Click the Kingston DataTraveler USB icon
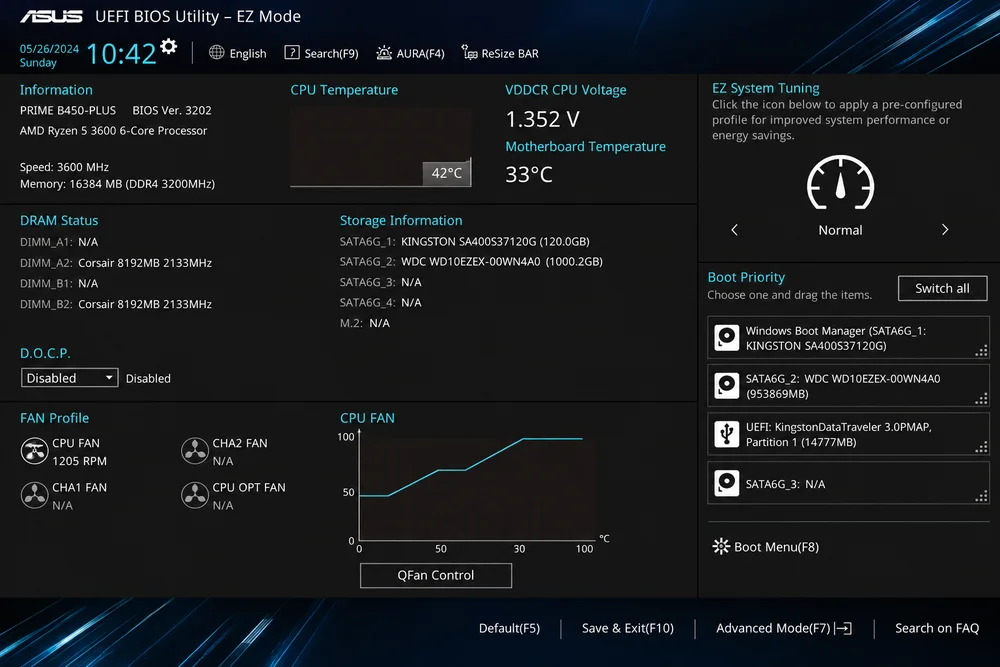This screenshot has width=1000, height=667. pos(726,434)
